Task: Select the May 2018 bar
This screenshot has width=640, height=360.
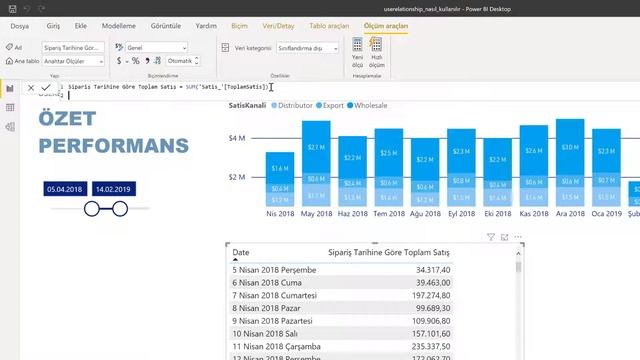Action: tap(316, 163)
